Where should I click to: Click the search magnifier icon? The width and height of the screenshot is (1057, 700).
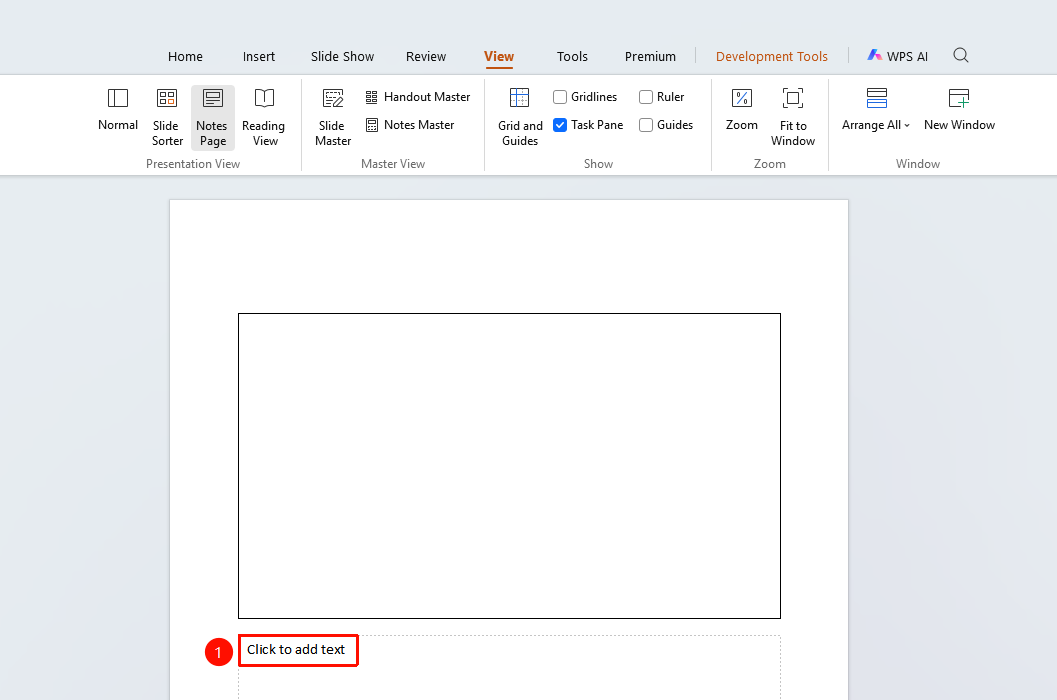(x=961, y=55)
